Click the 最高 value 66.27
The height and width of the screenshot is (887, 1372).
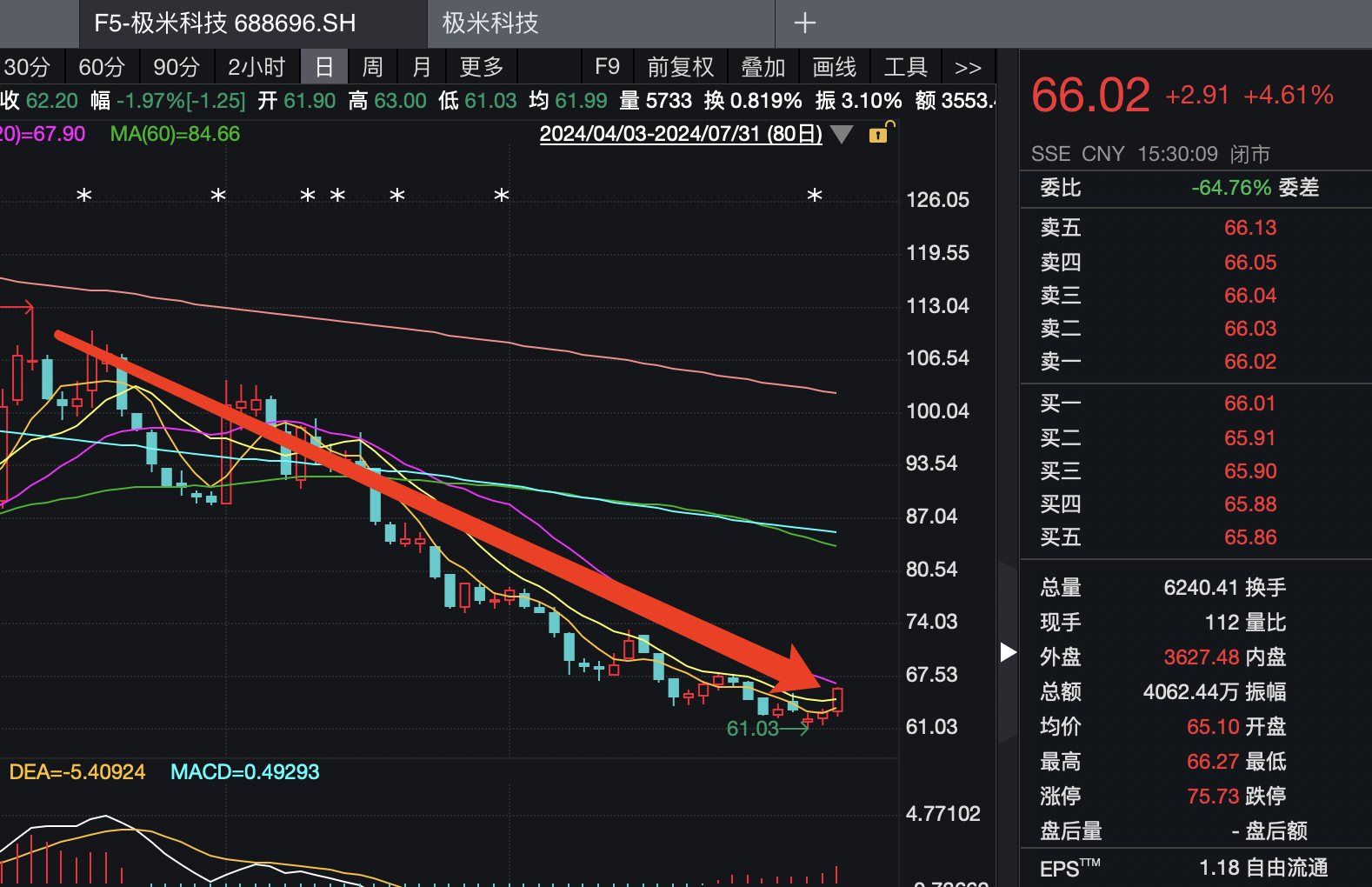(1213, 762)
